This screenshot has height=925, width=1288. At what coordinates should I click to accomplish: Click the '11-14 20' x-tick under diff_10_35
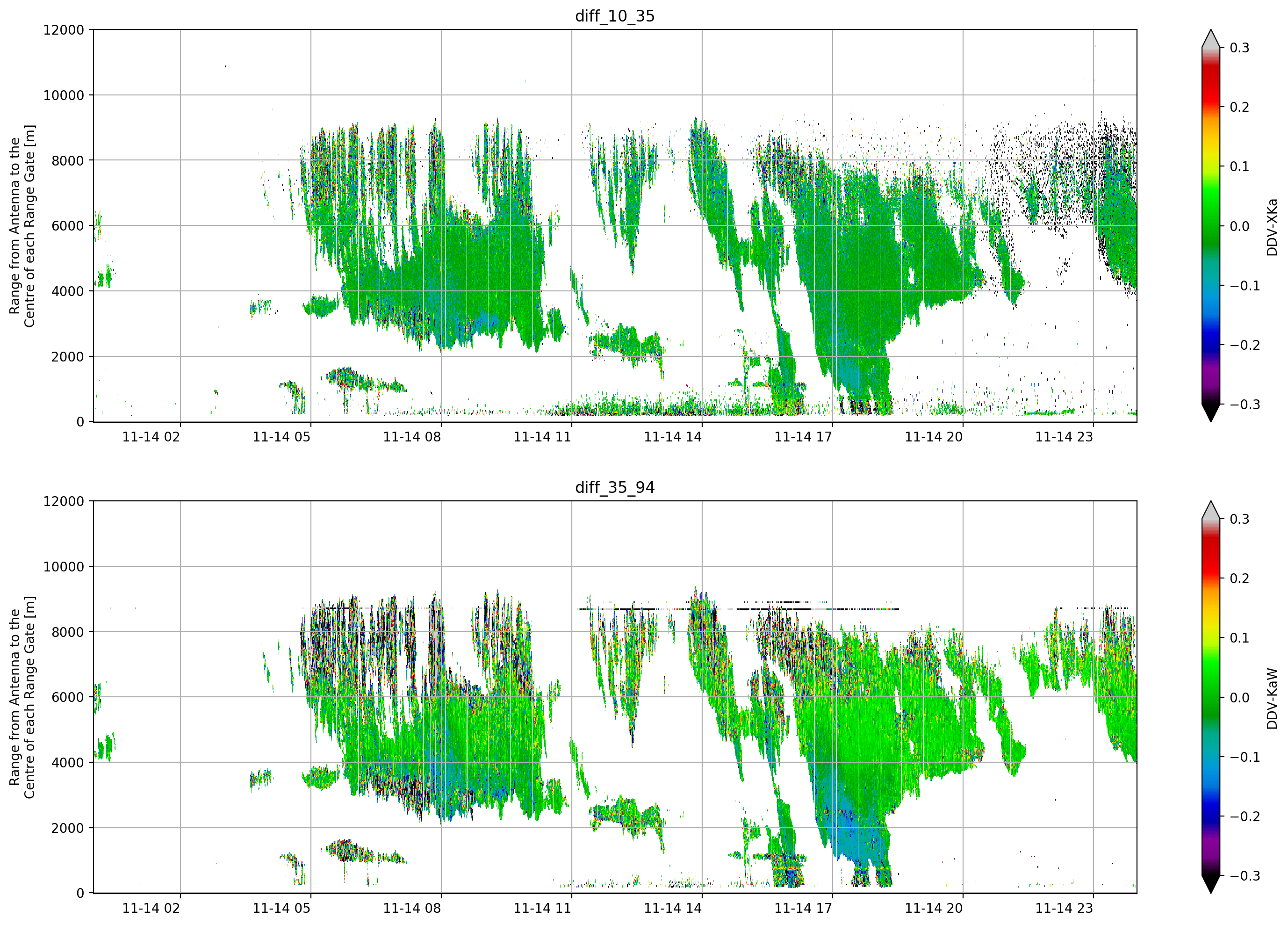[x=934, y=437]
